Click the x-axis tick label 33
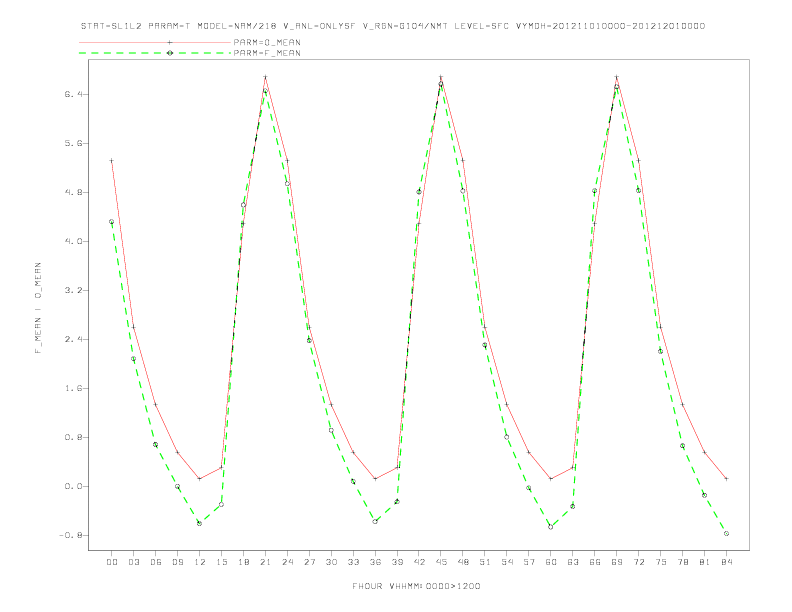This screenshot has width=792, height=612. pyautogui.click(x=353, y=562)
